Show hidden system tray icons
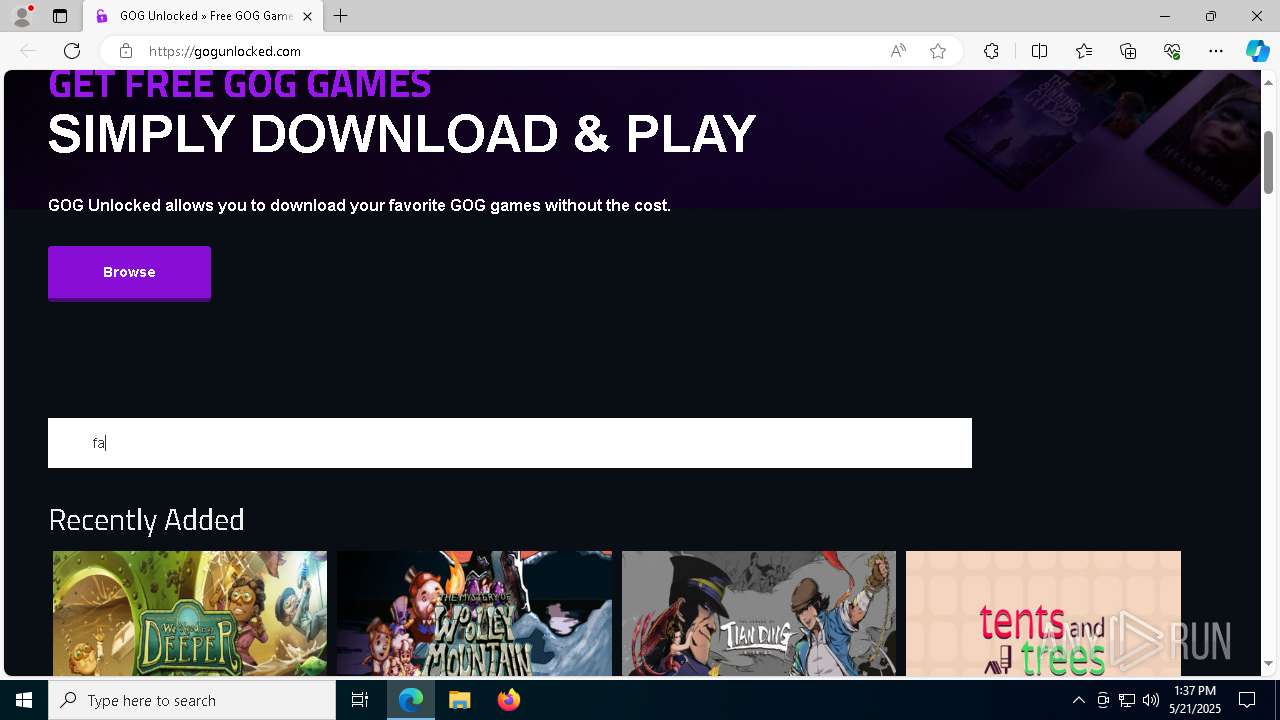The image size is (1280, 720). (1078, 700)
